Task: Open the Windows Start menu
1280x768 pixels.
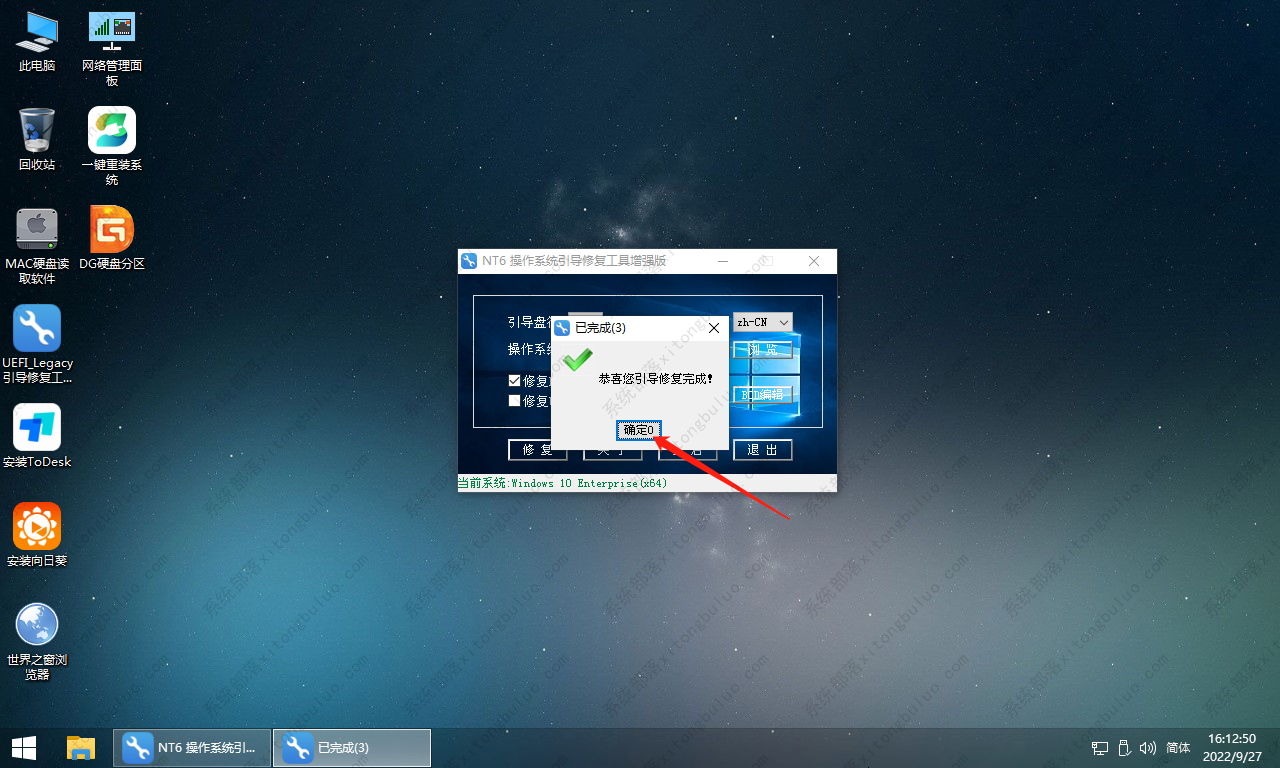Action: (x=24, y=747)
